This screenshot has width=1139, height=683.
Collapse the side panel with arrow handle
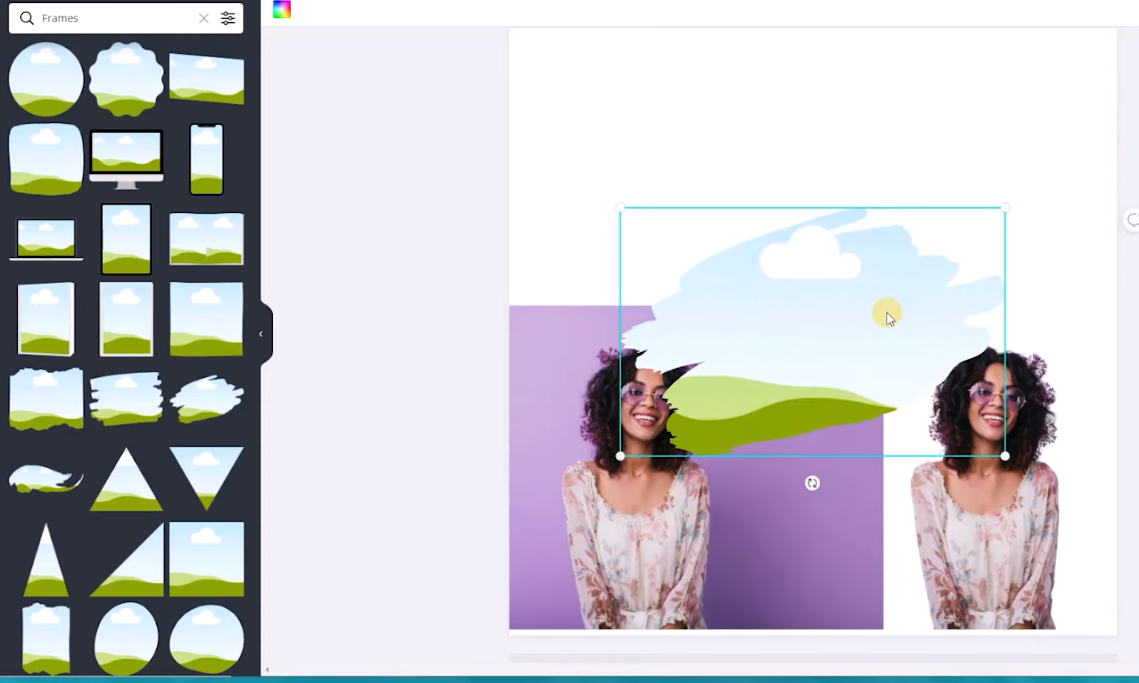tap(261, 334)
